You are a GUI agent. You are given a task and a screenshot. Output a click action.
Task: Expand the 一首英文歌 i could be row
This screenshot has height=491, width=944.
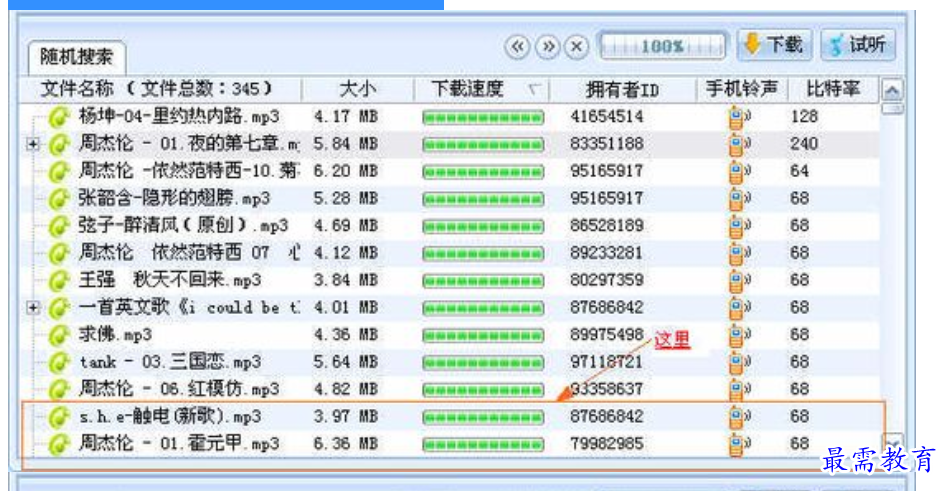[x=33, y=307]
